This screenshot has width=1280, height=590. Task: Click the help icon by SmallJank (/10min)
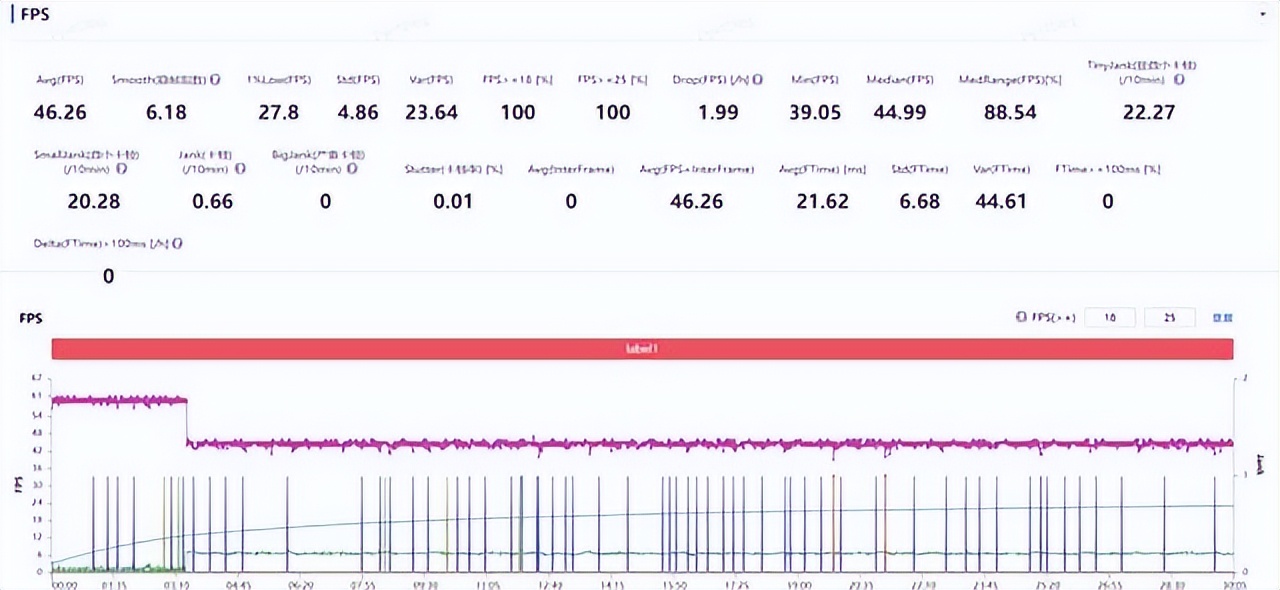pyautogui.click(x=121, y=170)
